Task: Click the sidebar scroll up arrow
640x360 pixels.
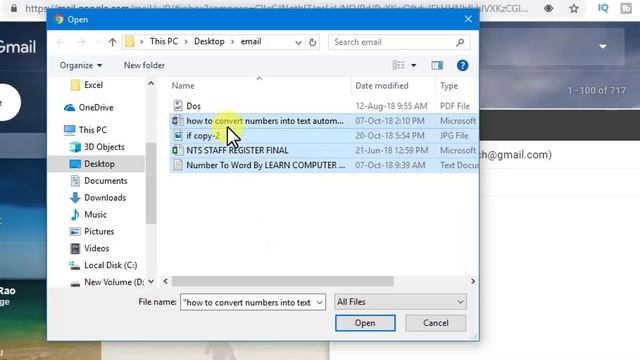Action: pos(151,83)
